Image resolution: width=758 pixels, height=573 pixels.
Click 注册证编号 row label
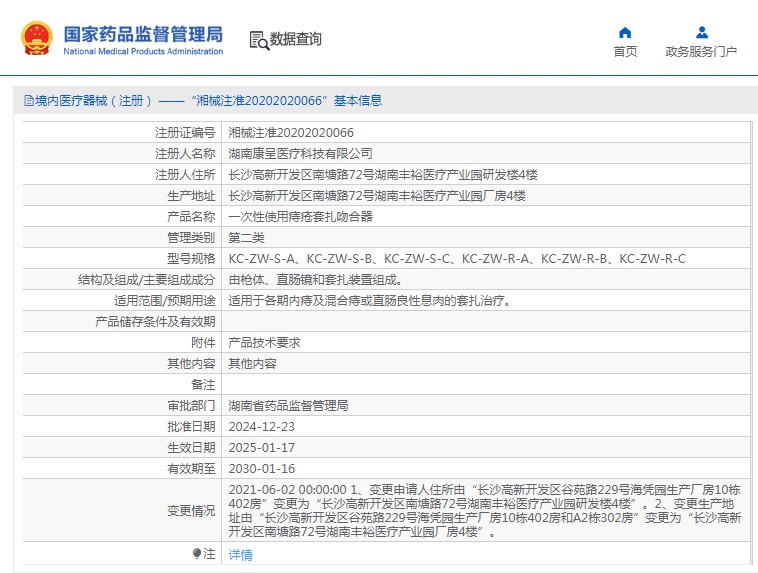tap(185, 132)
